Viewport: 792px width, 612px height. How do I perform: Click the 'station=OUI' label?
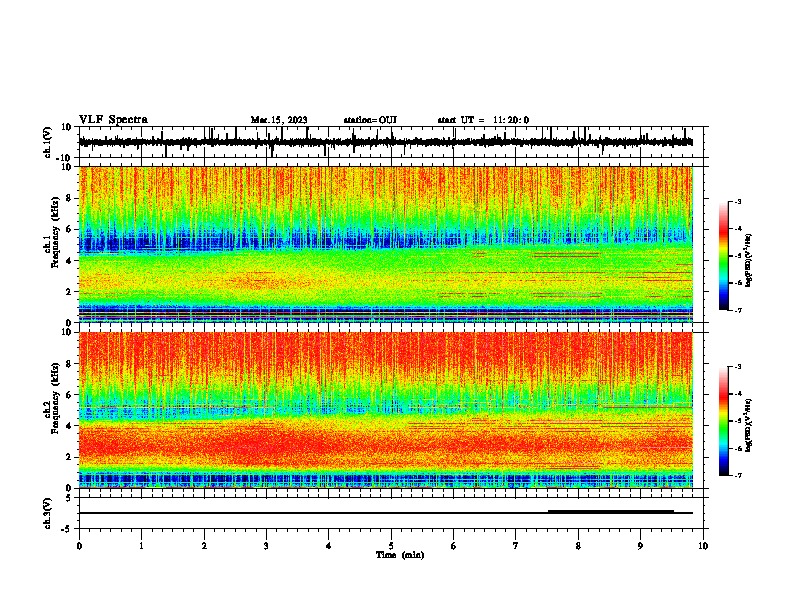pyautogui.click(x=370, y=120)
